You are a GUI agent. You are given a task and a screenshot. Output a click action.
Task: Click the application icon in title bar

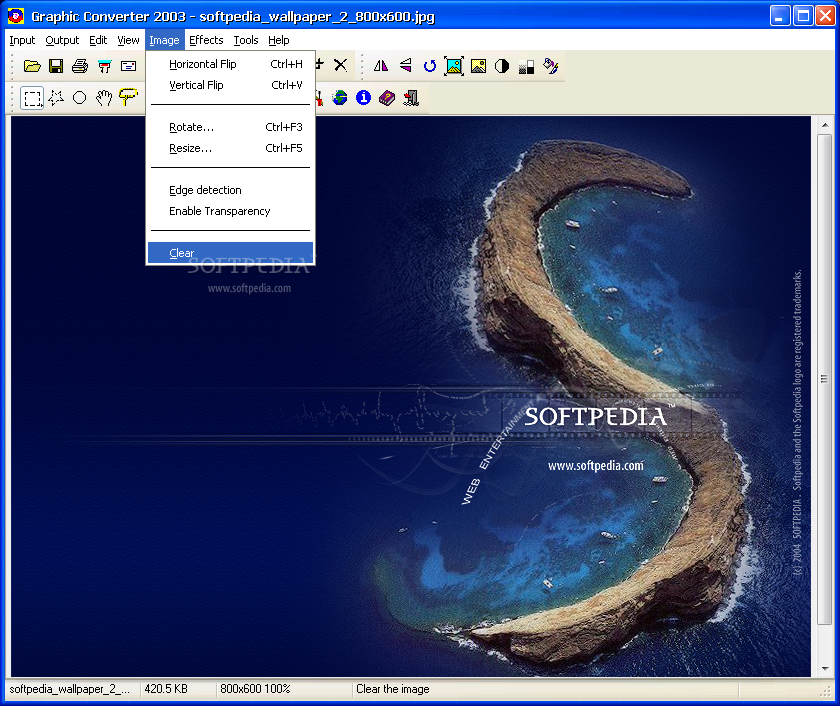16,16
